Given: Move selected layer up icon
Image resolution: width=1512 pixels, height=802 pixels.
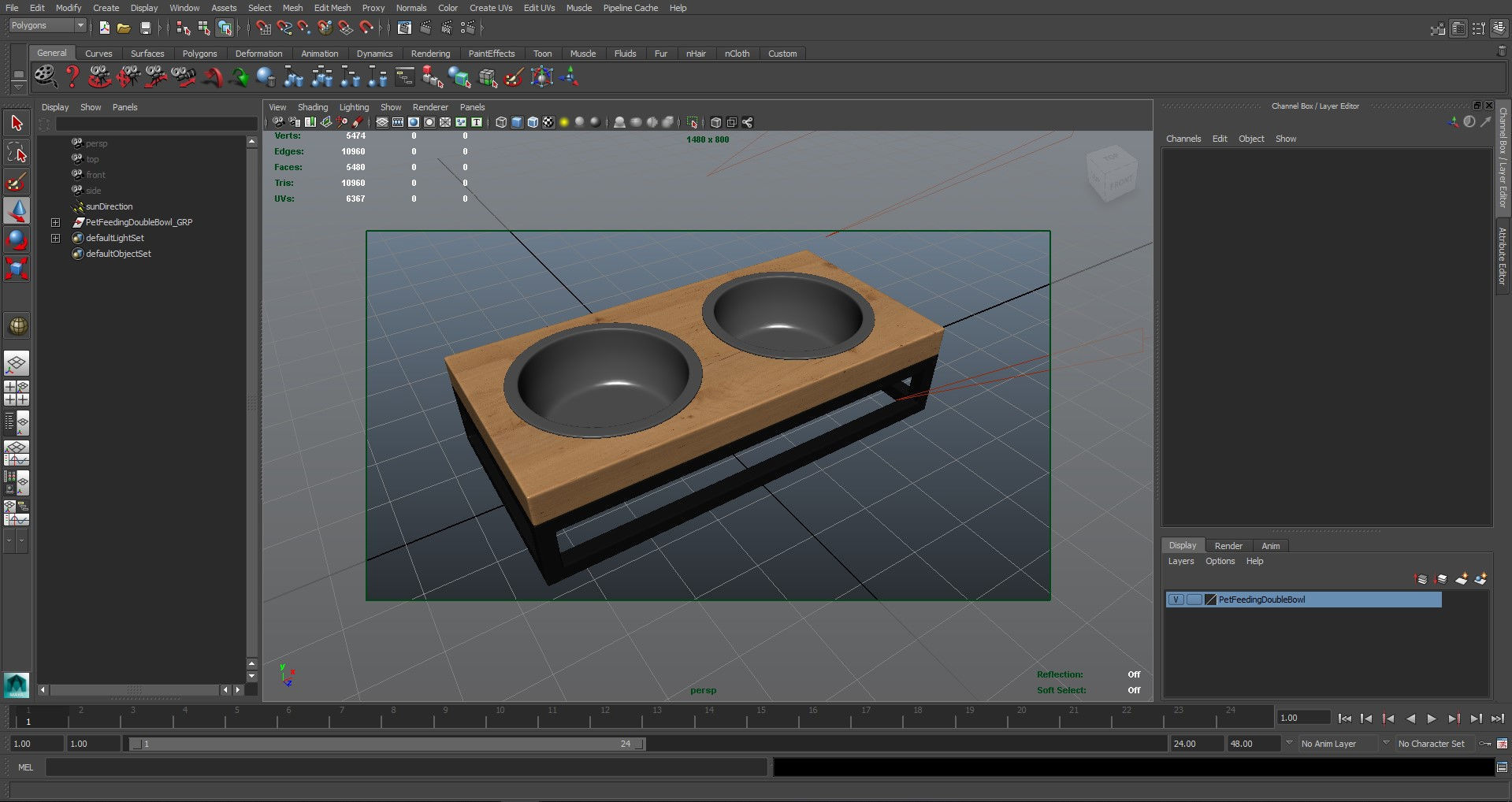Looking at the screenshot, I should coord(1421,579).
